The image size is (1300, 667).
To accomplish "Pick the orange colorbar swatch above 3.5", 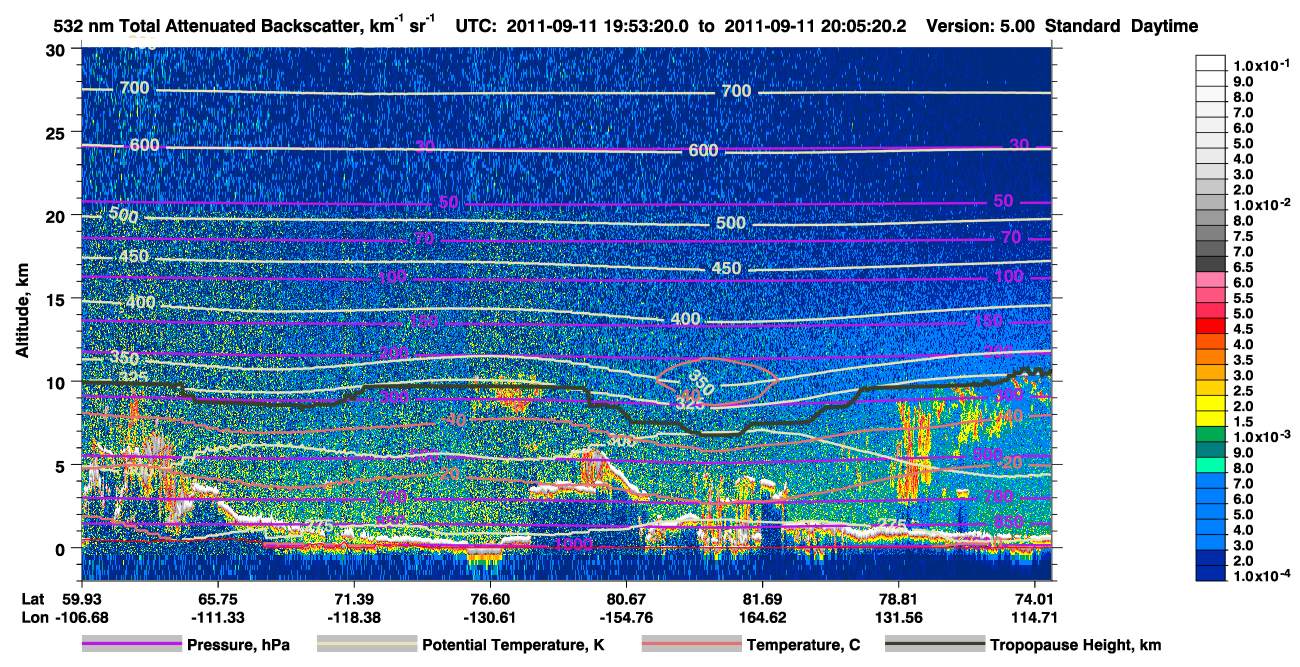I will coord(1210,356).
